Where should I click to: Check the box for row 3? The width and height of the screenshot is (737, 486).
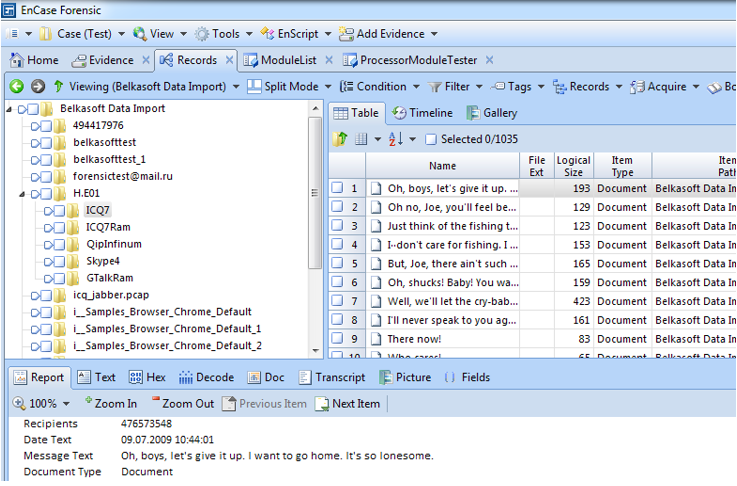click(337, 226)
